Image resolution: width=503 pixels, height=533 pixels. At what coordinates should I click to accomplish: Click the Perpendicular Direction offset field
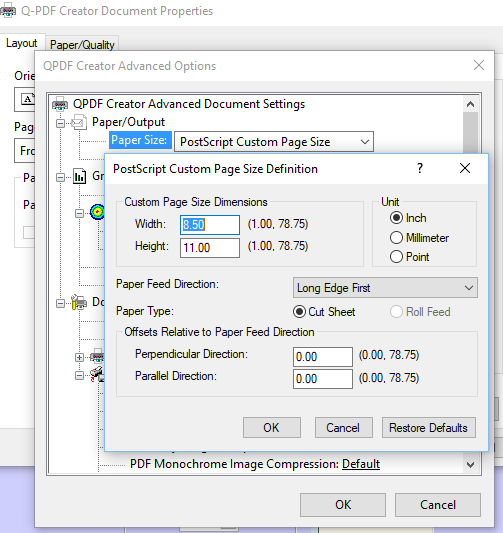[323, 357]
